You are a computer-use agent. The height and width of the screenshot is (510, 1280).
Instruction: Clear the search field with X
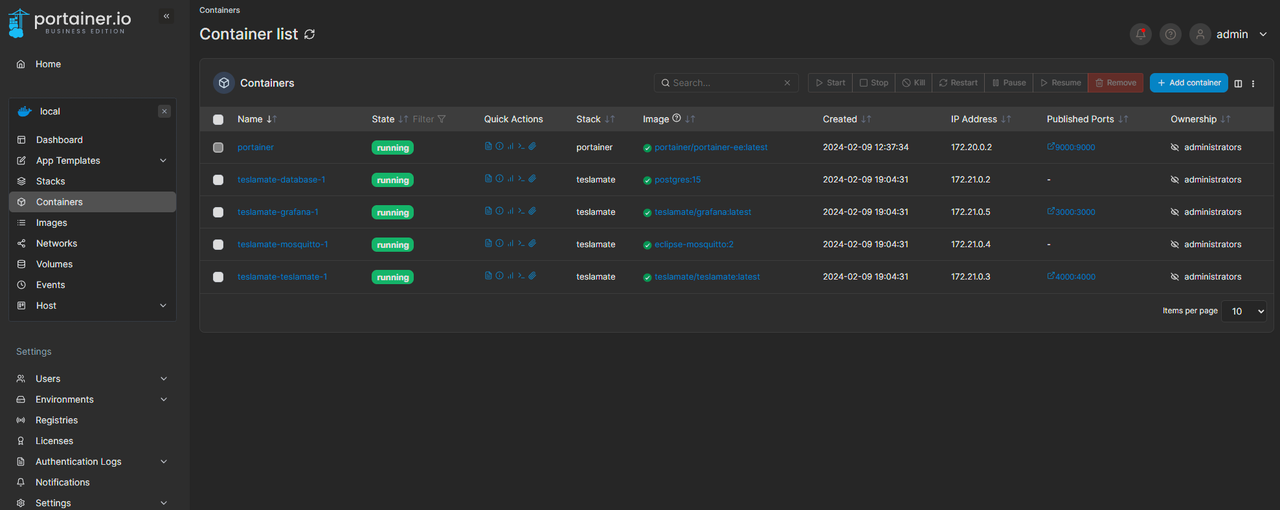(787, 83)
